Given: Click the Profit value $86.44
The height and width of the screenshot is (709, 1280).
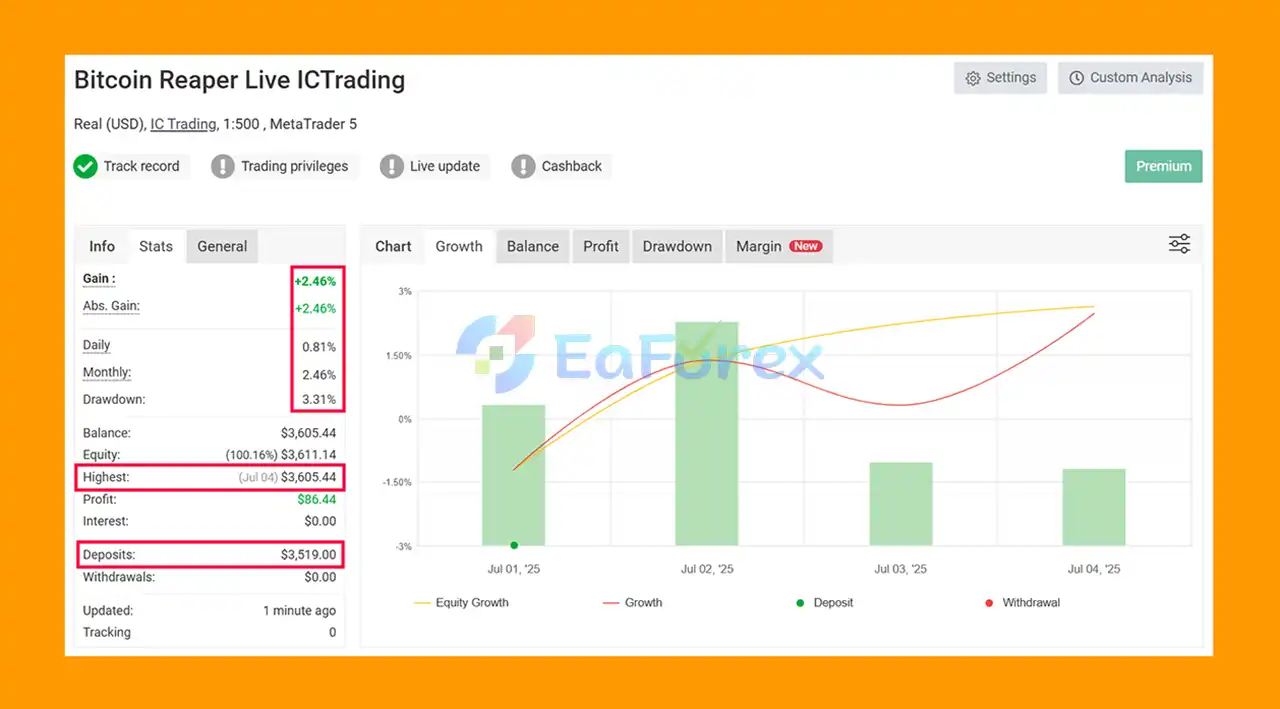Looking at the screenshot, I should [316, 499].
